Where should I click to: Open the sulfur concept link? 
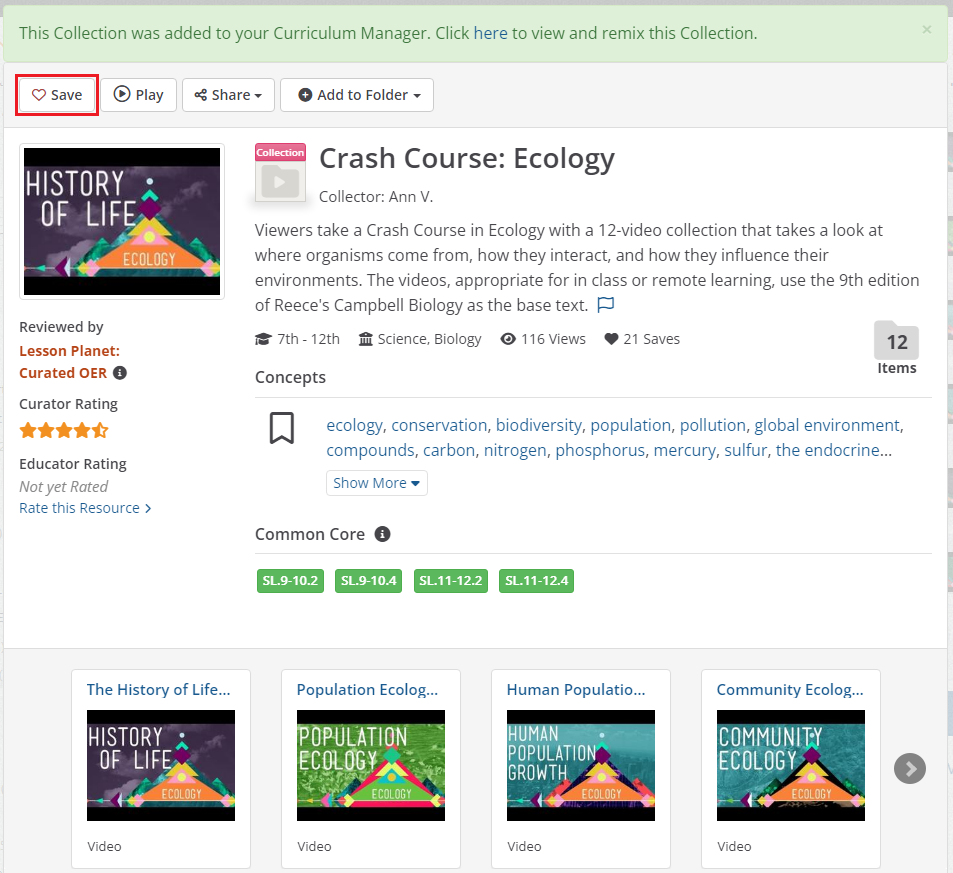click(745, 450)
